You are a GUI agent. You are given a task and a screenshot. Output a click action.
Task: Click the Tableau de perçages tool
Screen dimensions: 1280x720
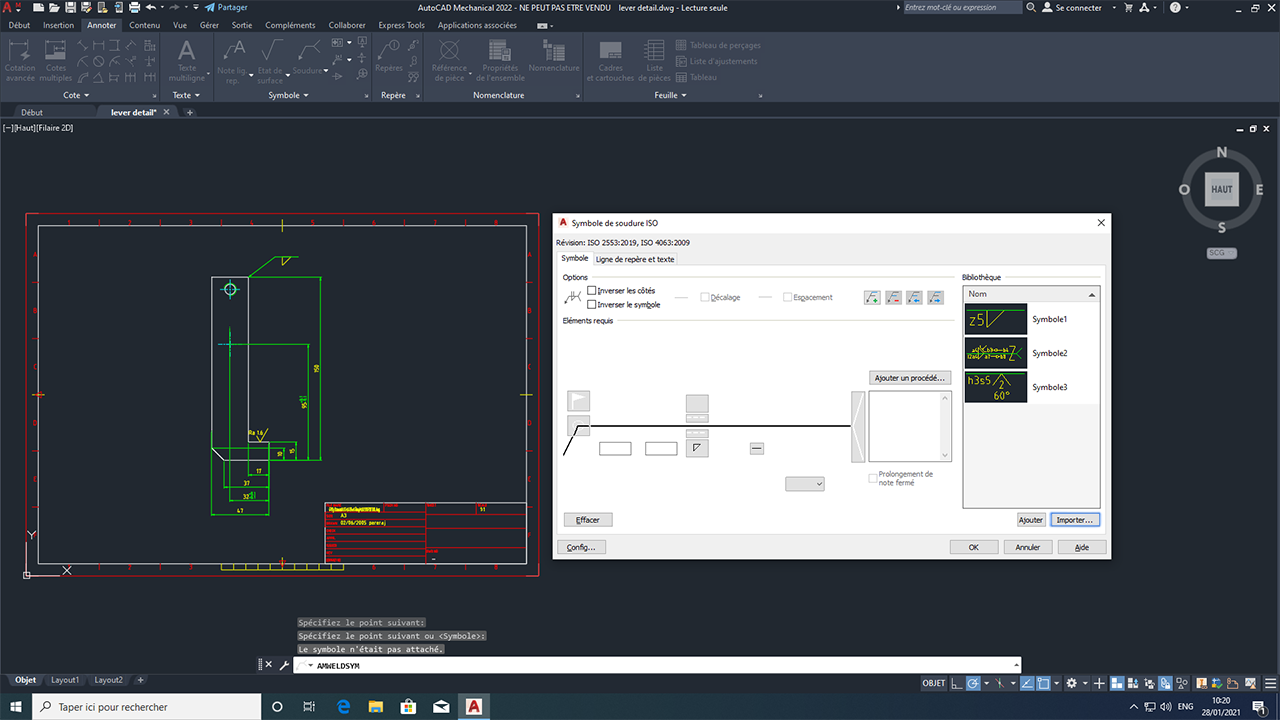click(718, 45)
